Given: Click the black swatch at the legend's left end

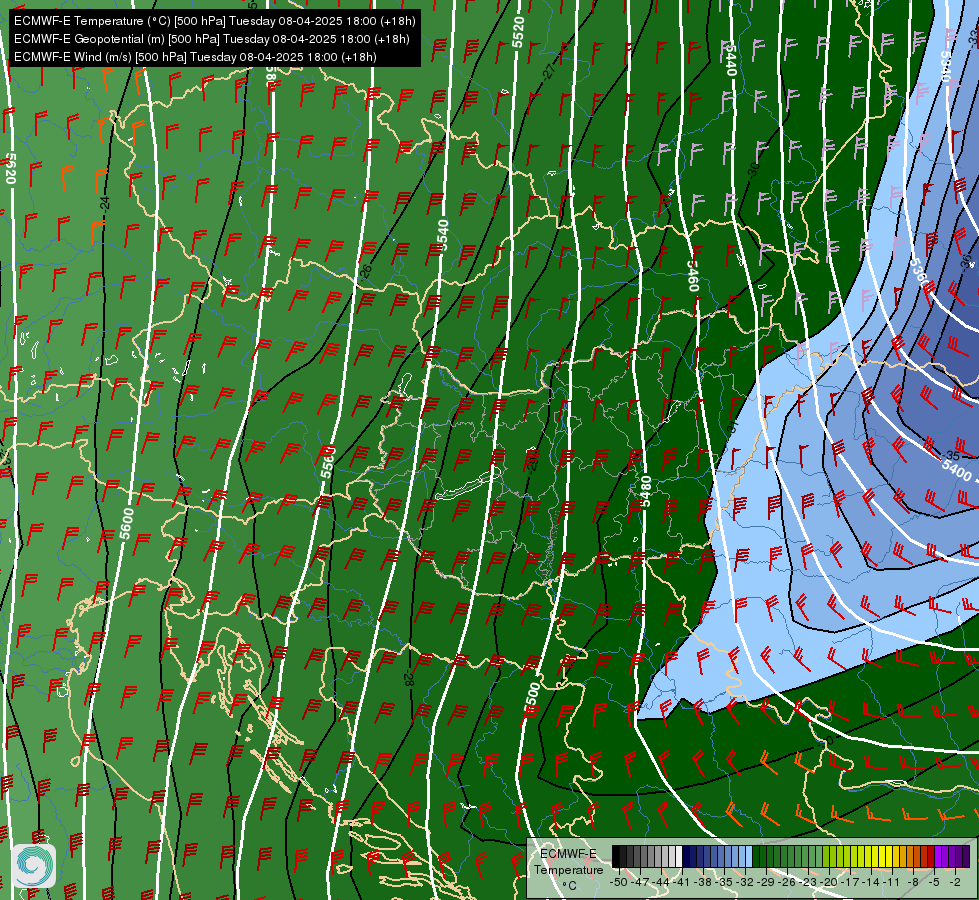Looking at the screenshot, I should coord(616,857).
